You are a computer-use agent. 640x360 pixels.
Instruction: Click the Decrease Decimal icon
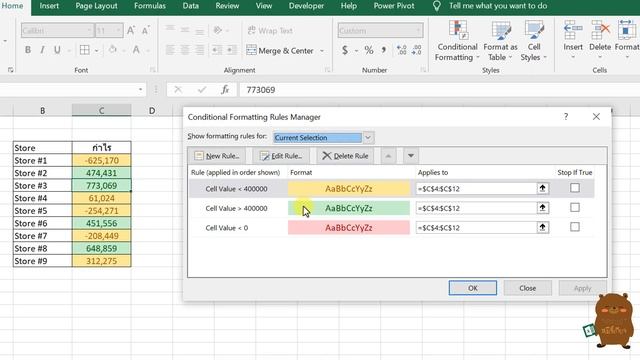[416, 50]
